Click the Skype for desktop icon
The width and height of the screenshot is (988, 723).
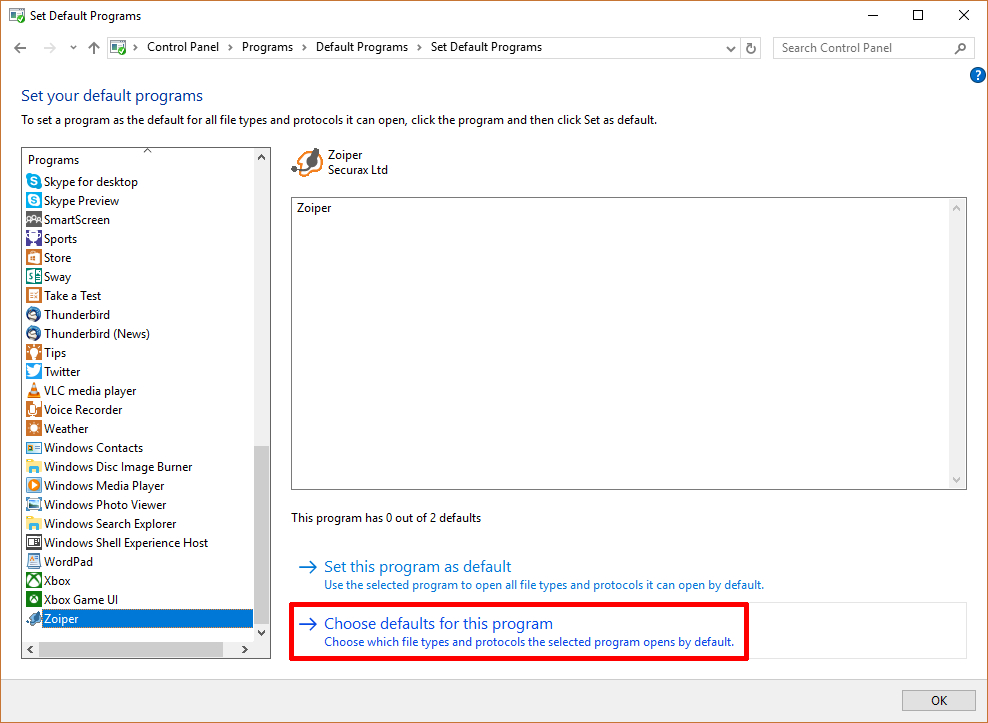[x=34, y=182]
